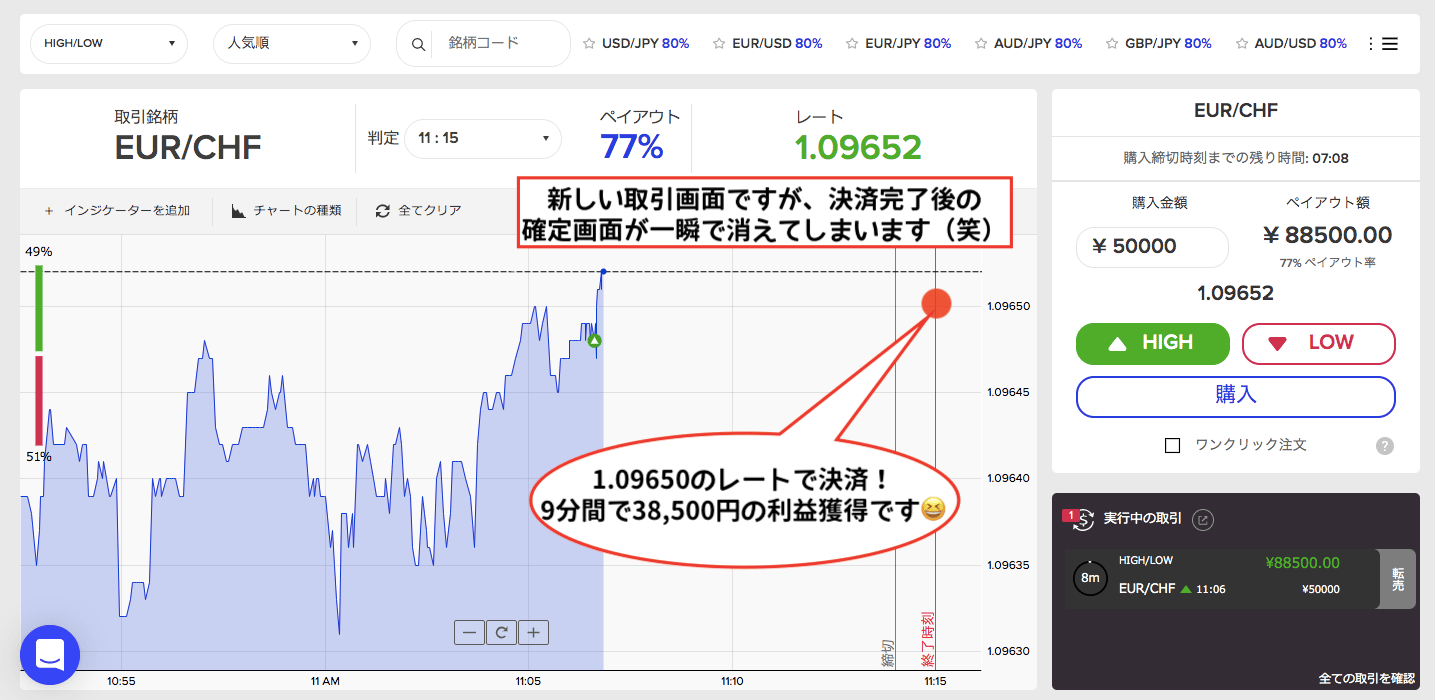Click the help question mark icon
The height and width of the screenshot is (700, 1435).
(1385, 446)
